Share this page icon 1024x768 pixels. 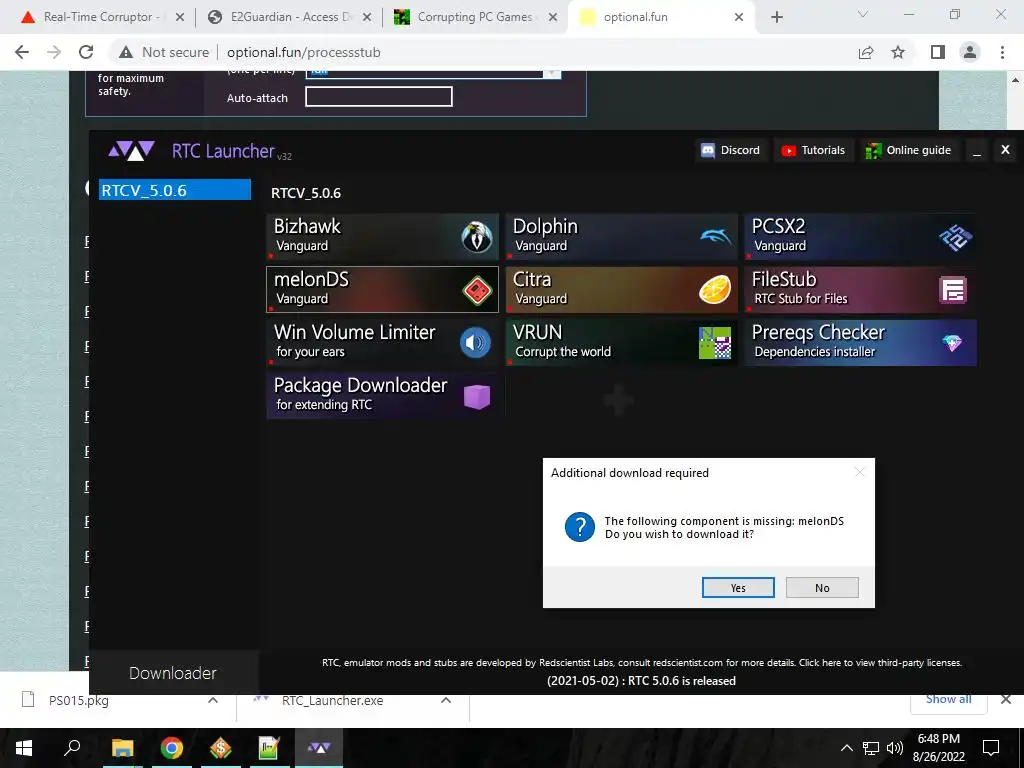click(x=866, y=52)
